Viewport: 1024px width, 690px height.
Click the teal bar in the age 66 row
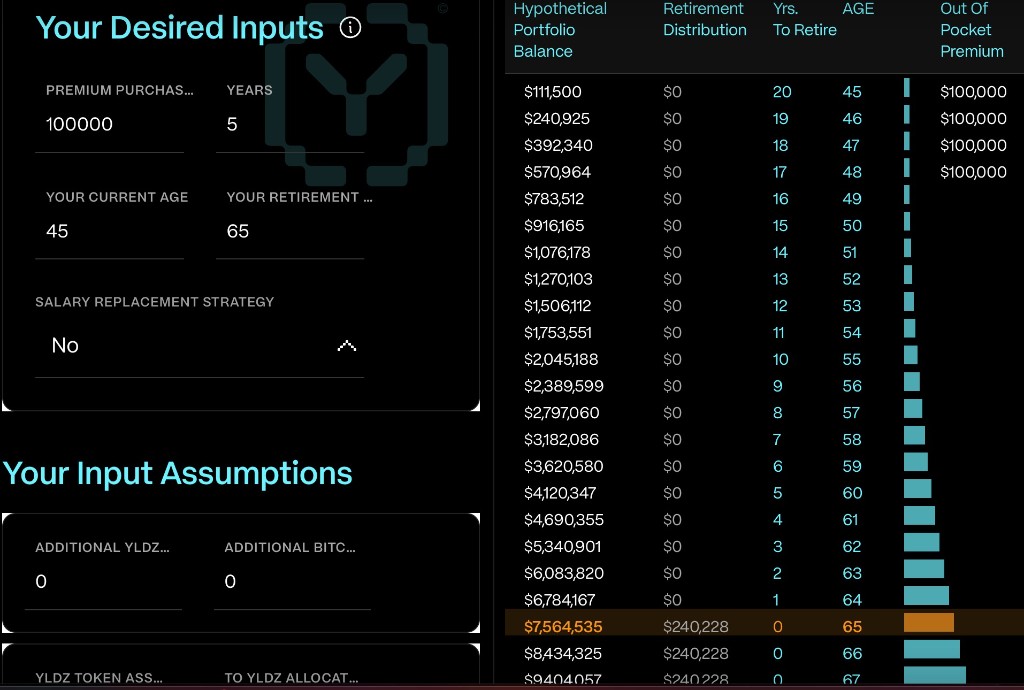tap(932, 649)
